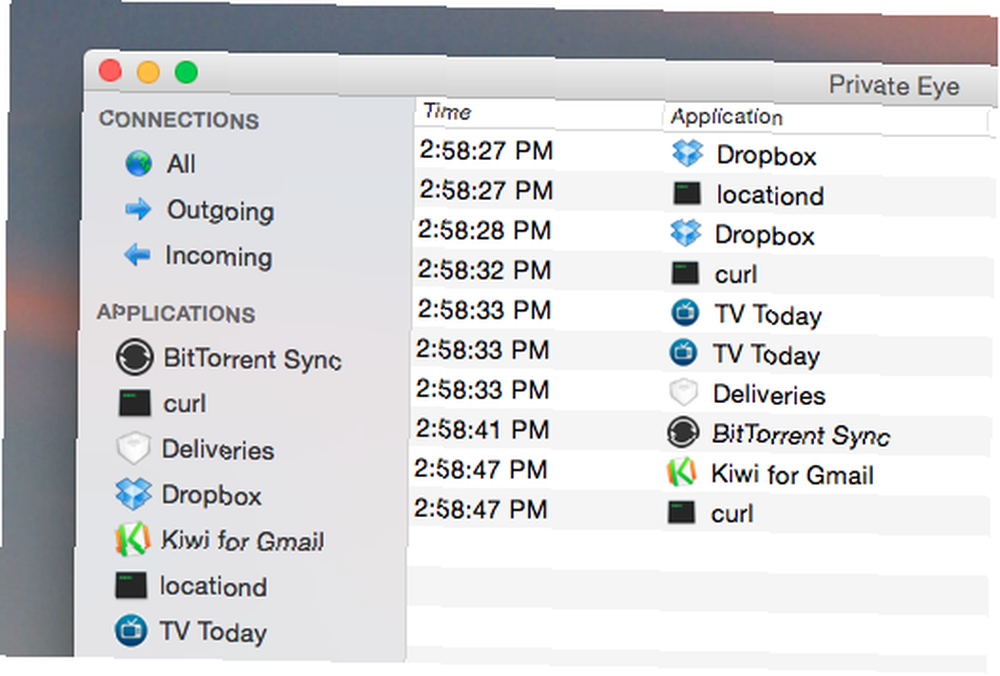Select locationd label in Applications list
1000x676 pixels.
(x=213, y=586)
